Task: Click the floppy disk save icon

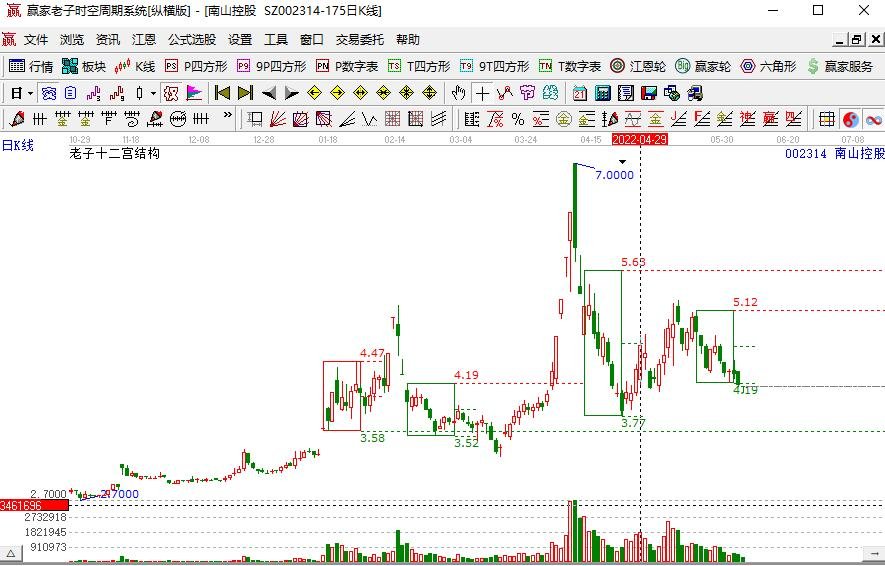Action: tap(649, 93)
